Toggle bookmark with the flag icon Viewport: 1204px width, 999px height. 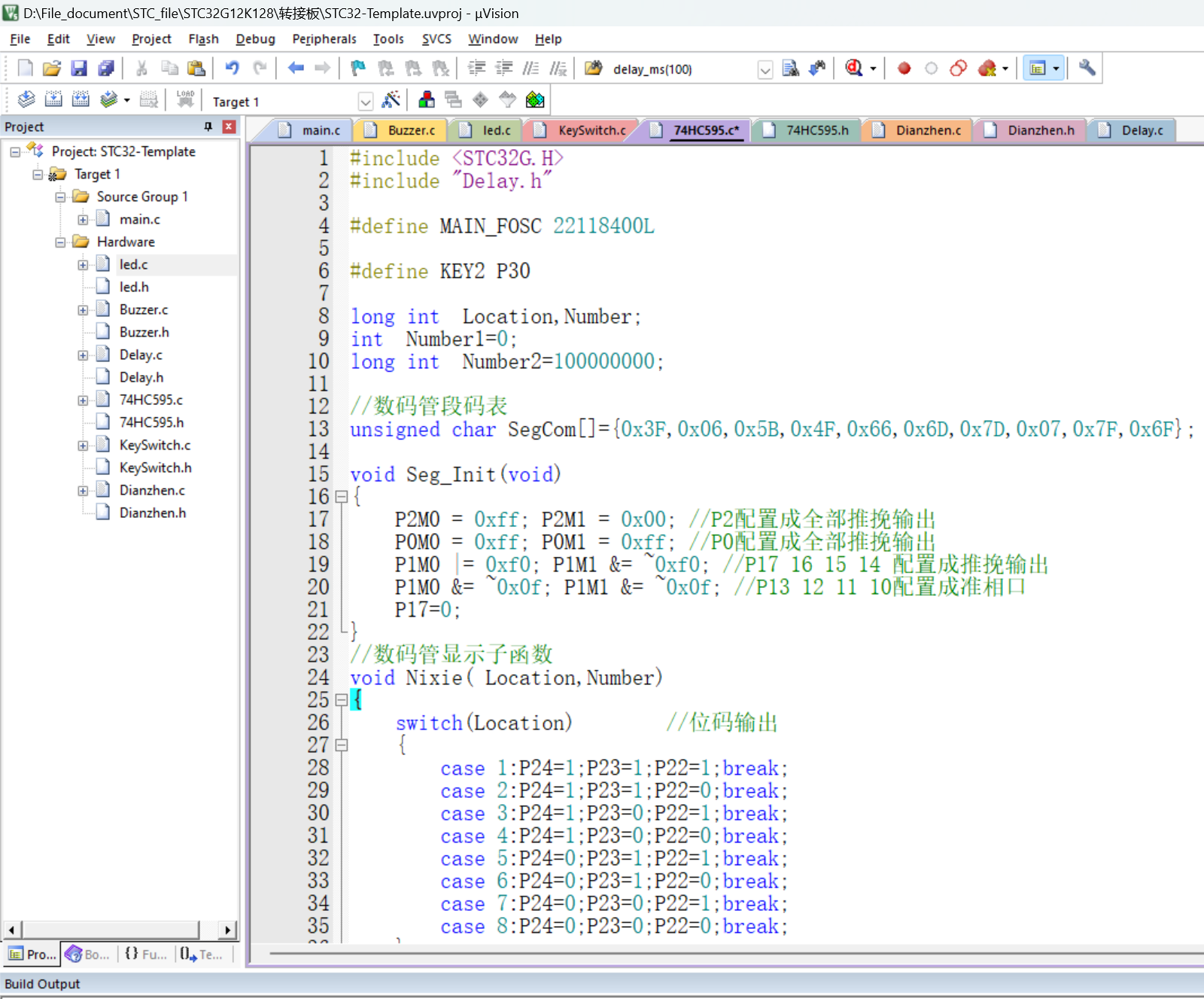358,69
